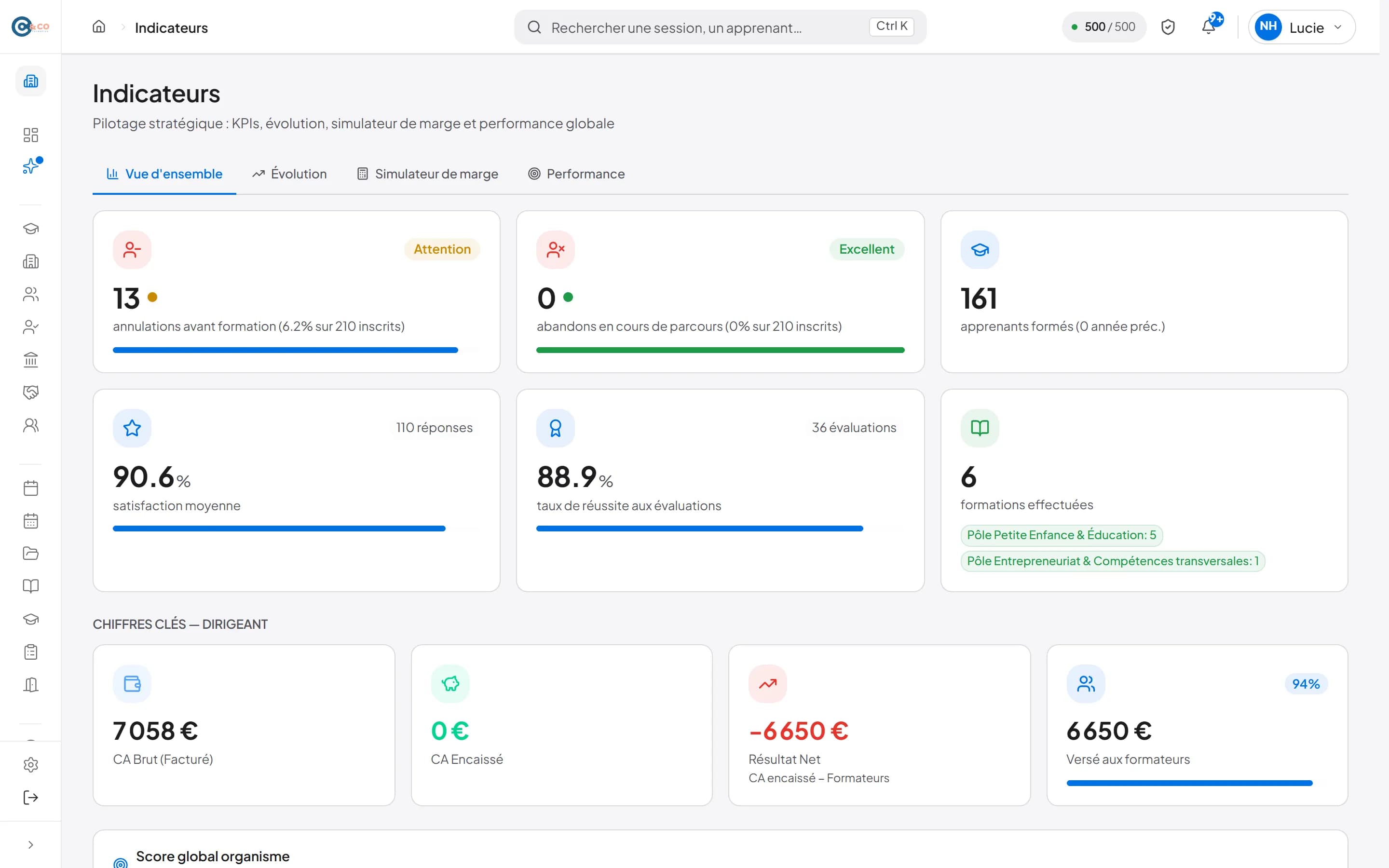Click the Attention status badge
This screenshot has width=1389, height=868.
[442, 249]
